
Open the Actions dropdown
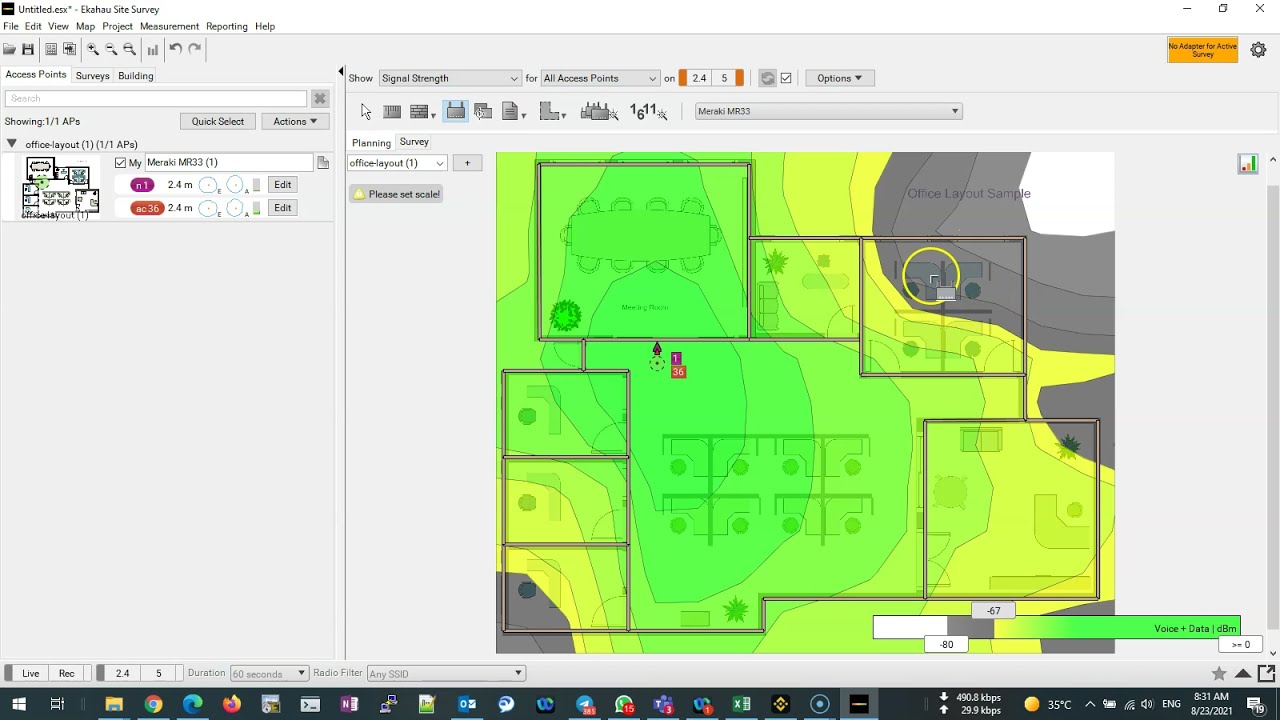coord(295,121)
